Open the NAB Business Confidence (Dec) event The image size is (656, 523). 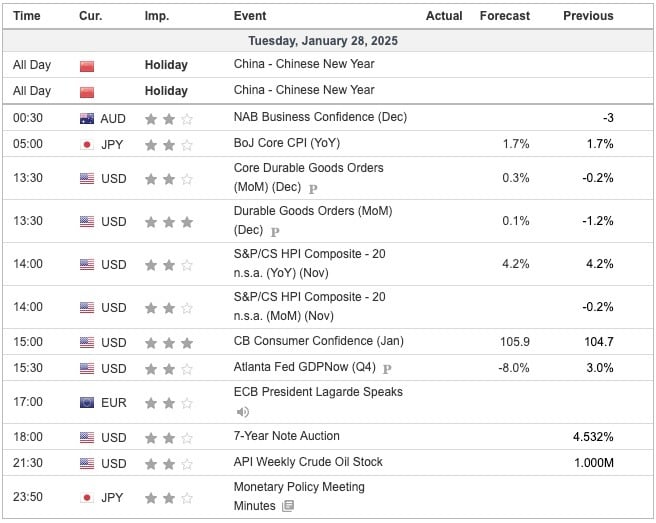point(320,117)
